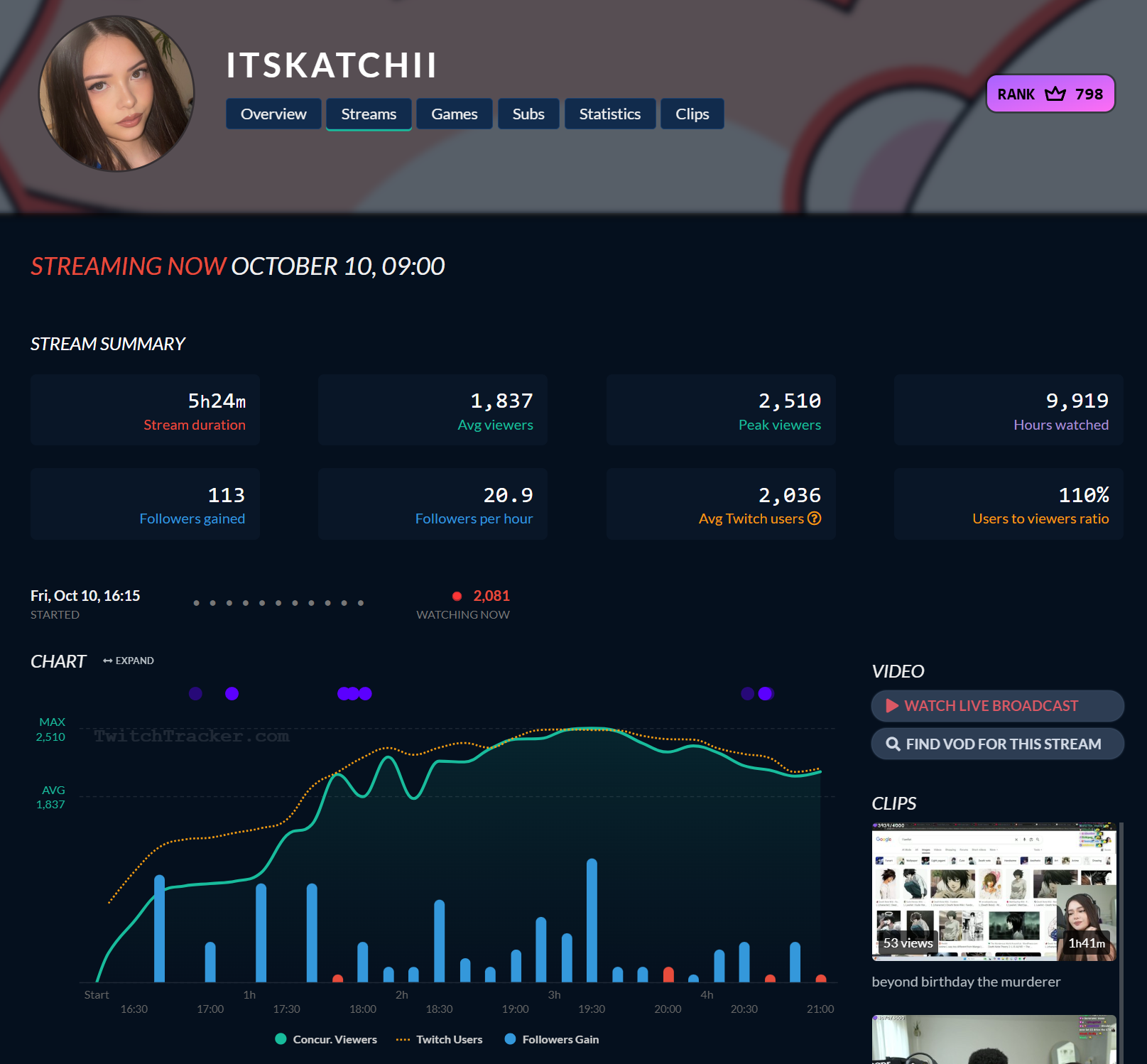
Task: Click the clip title 'beyond birthday the murderer'
Action: click(966, 982)
